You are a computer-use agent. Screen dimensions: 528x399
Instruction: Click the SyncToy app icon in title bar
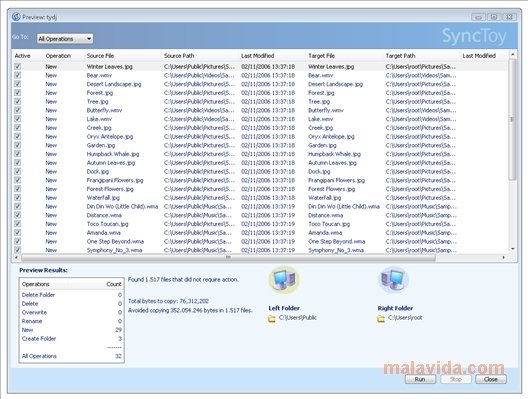[16, 16]
